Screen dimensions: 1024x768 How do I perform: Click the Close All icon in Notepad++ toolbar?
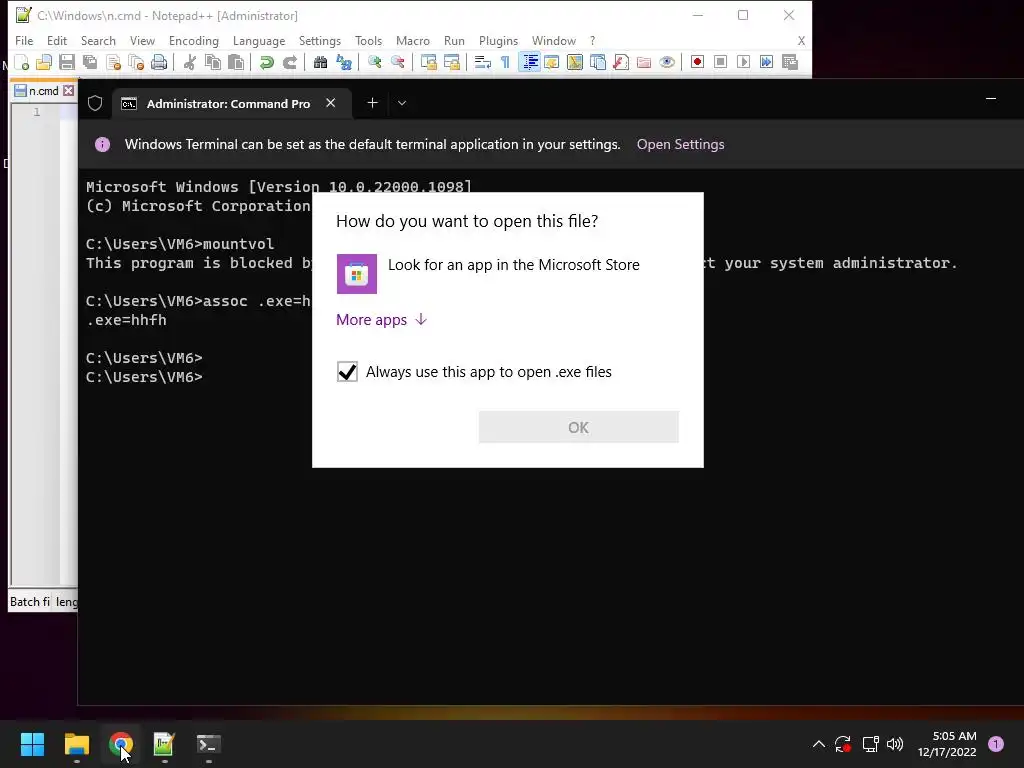tap(136, 62)
